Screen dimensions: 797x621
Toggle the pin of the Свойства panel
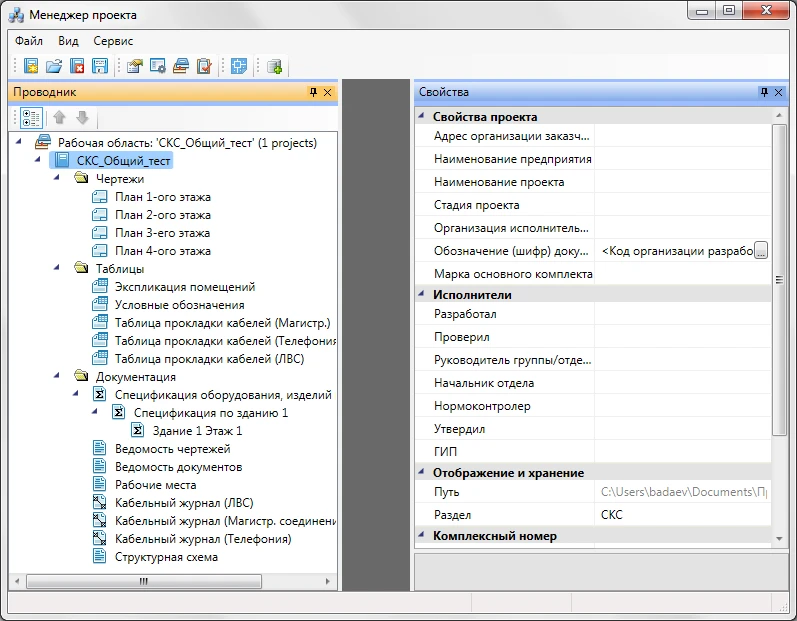click(x=763, y=92)
